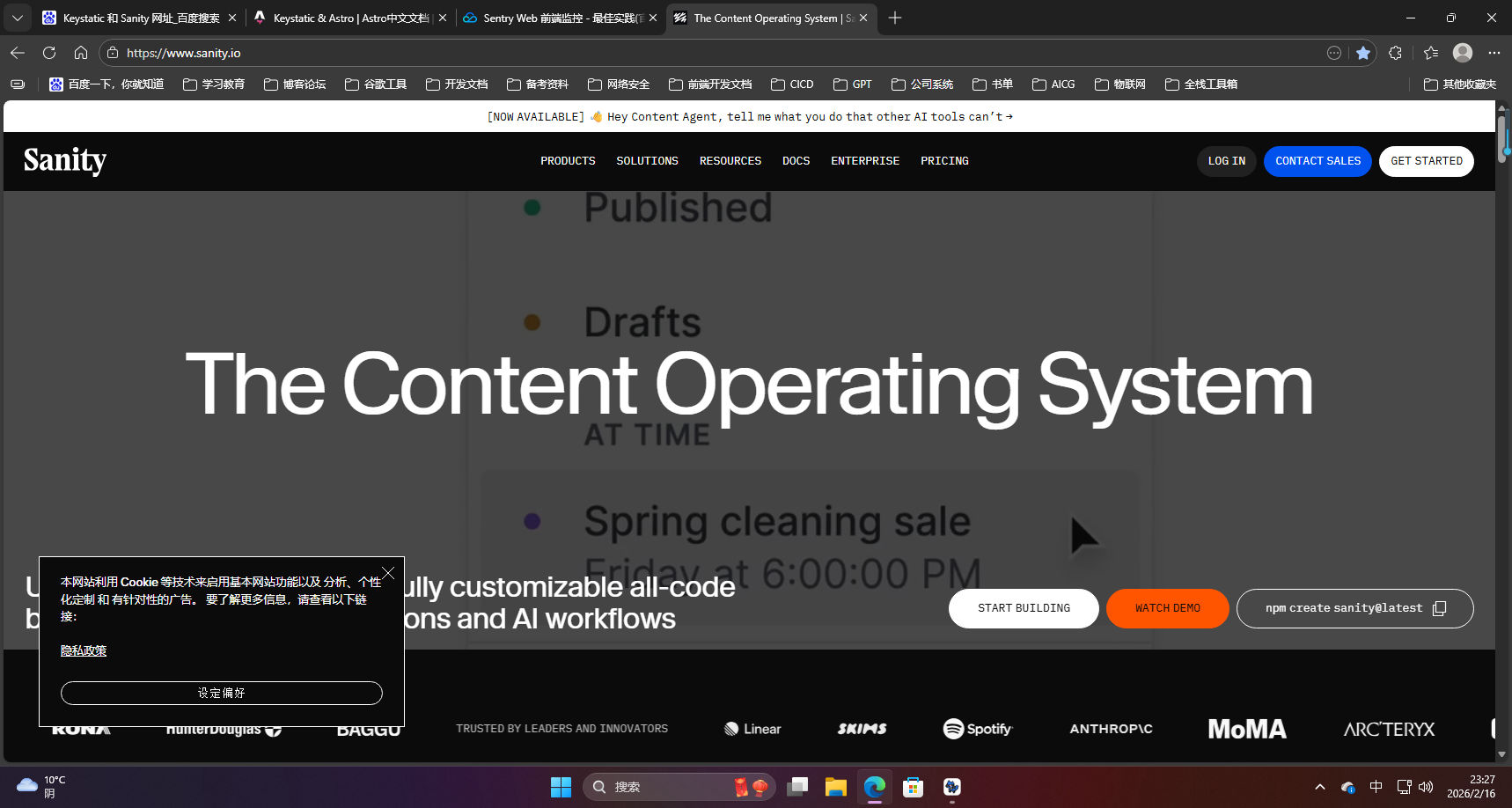The width and height of the screenshot is (1512, 808).
Task: Open Microsoft Edge from taskbar
Action: (x=874, y=787)
